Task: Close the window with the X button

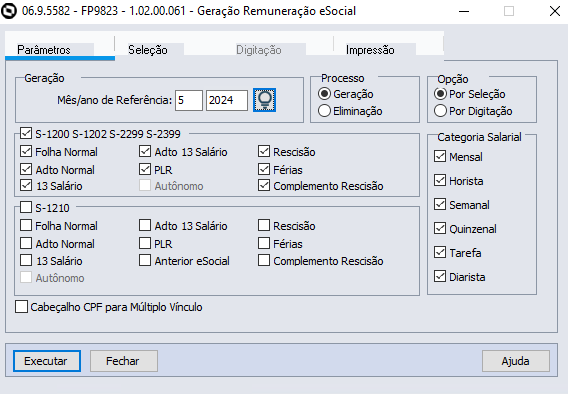Action: (x=555, y=11)
